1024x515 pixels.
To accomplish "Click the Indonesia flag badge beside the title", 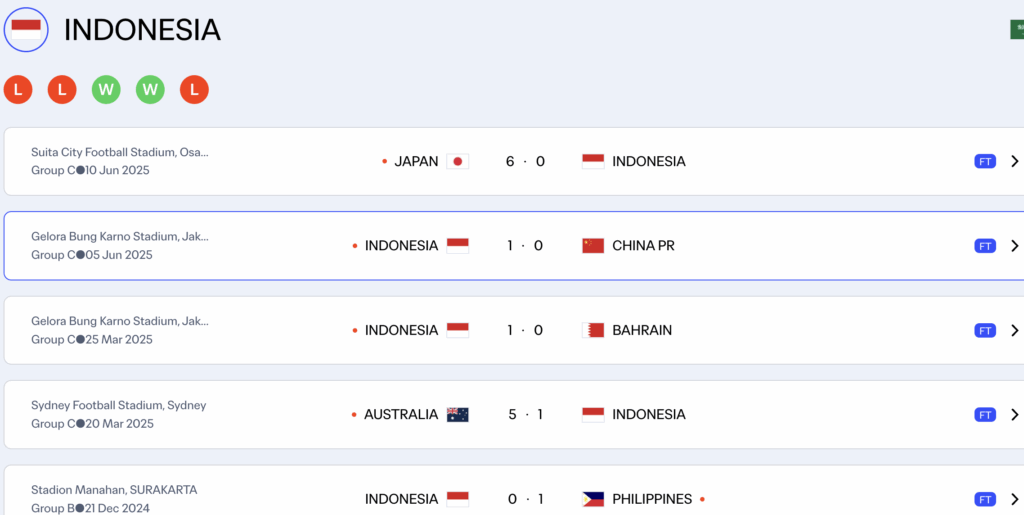I will 26,30.
